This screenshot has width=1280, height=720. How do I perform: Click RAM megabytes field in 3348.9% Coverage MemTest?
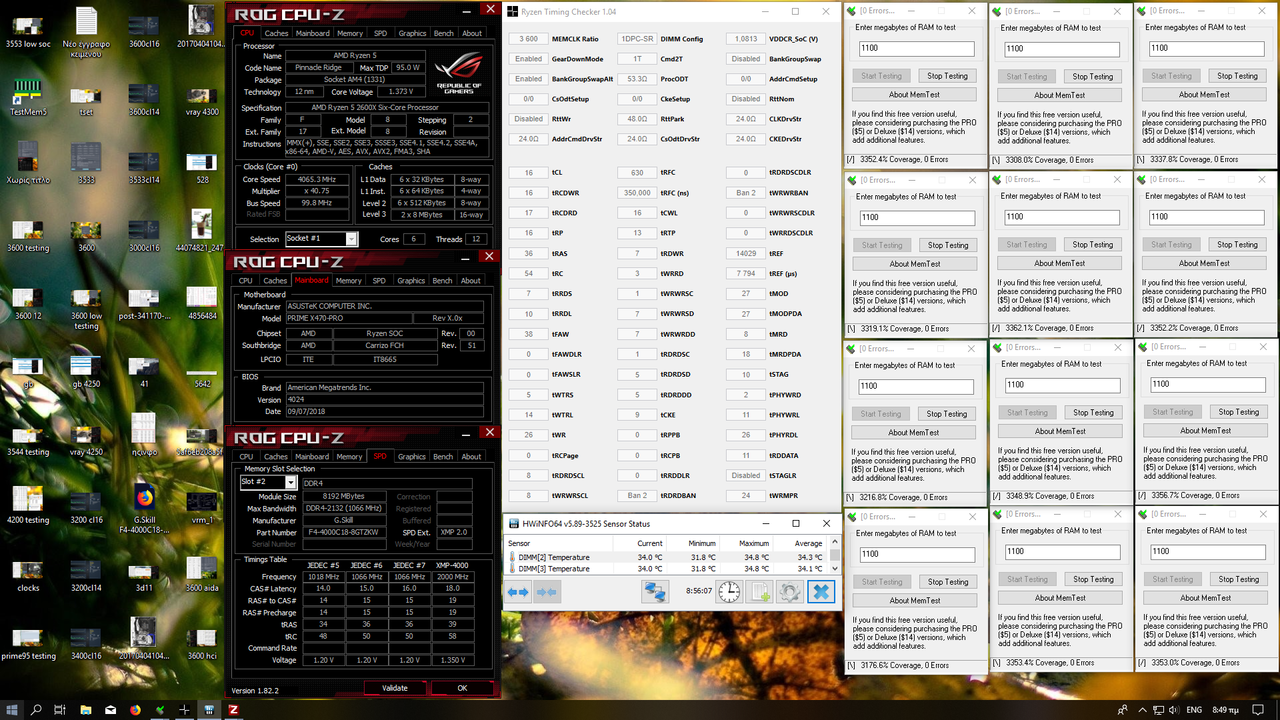tap(1061, 384)
